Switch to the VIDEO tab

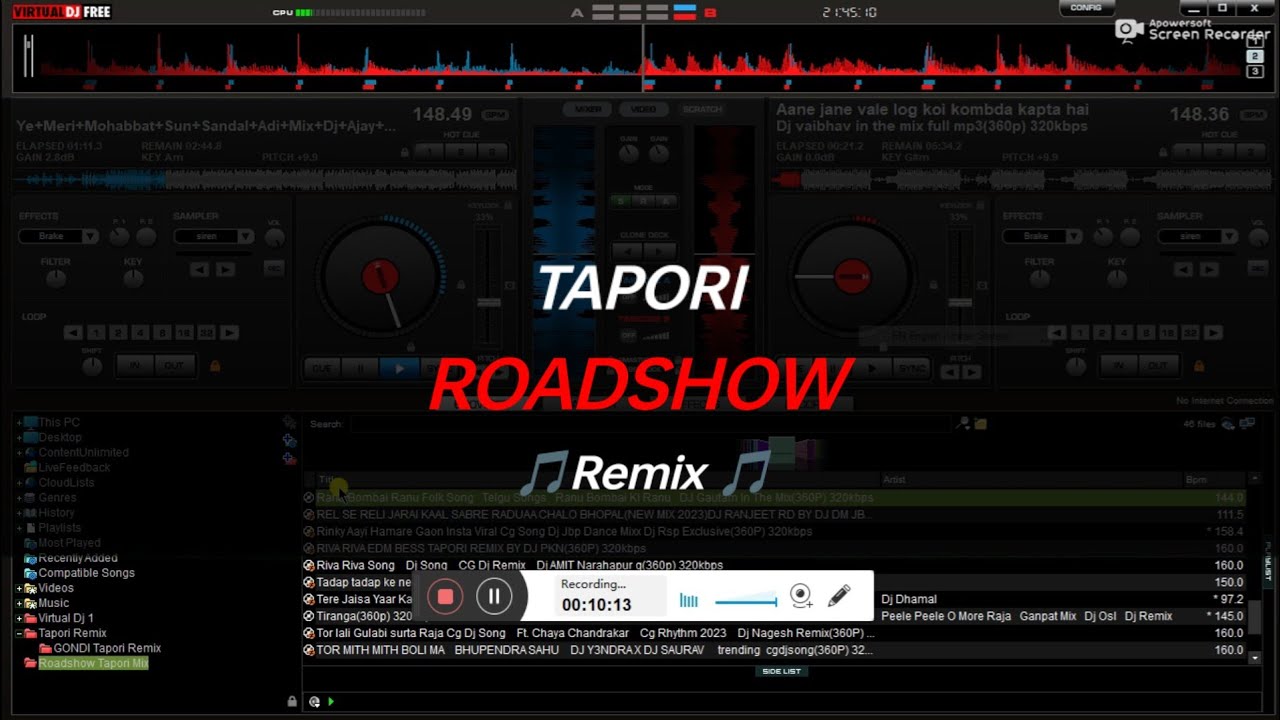(x=644, y=109)
